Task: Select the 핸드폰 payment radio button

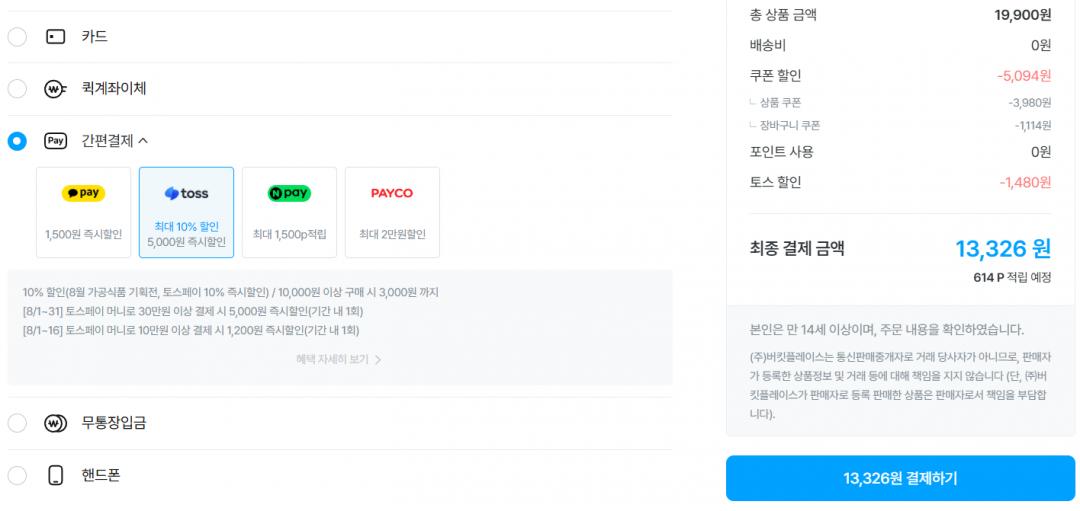Action: pos(17,475)
